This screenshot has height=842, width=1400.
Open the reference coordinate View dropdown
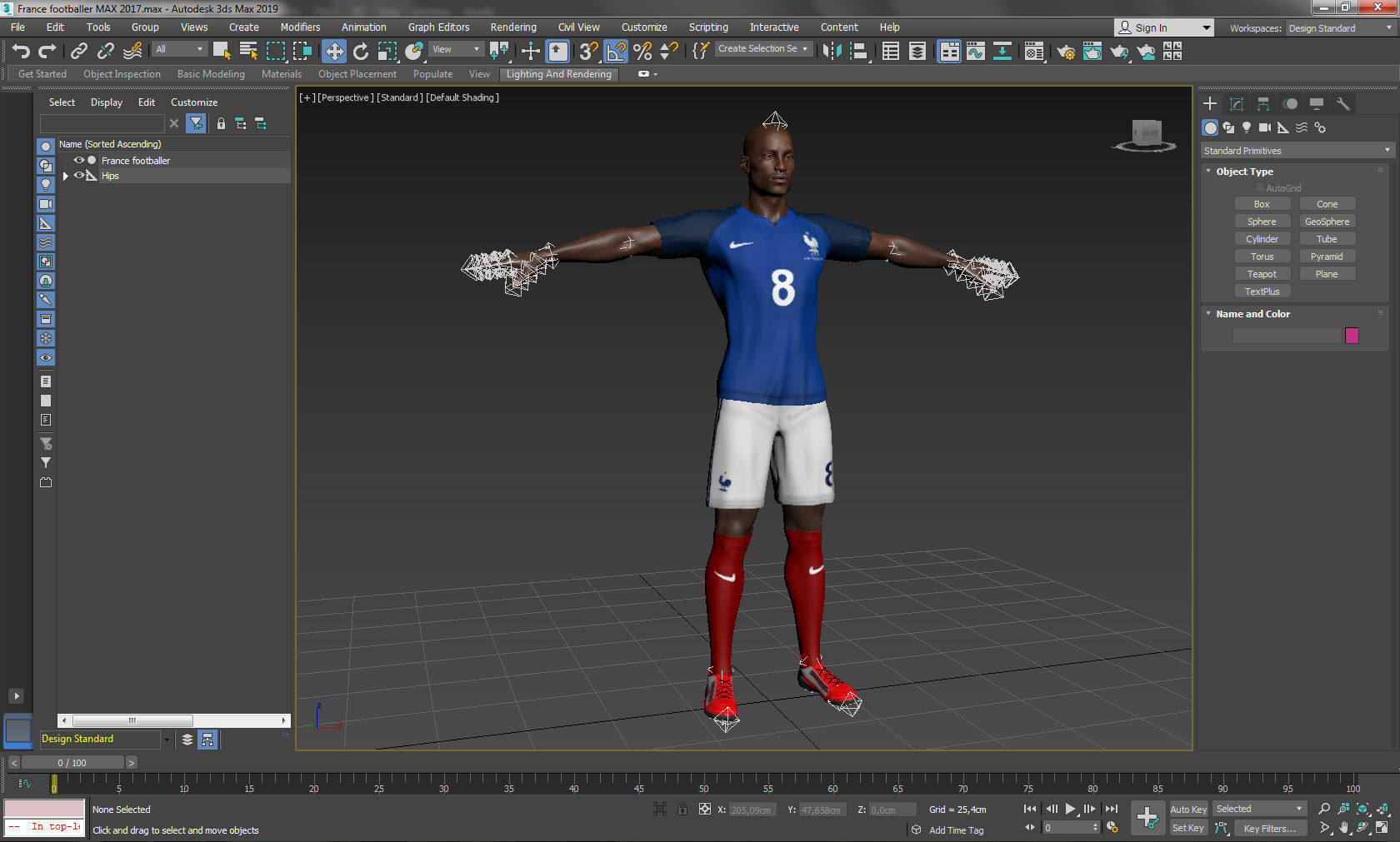[x=456, y=50]
